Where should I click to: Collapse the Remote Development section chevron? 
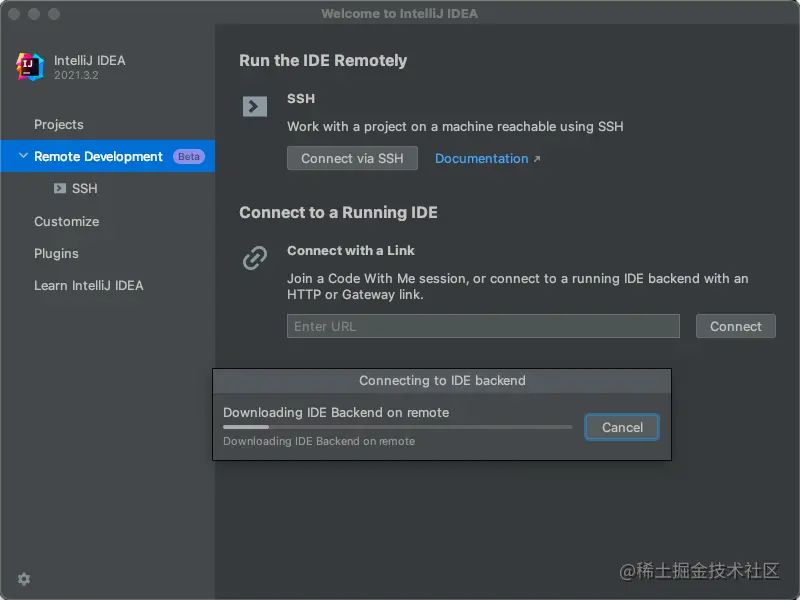click(23, 156)
